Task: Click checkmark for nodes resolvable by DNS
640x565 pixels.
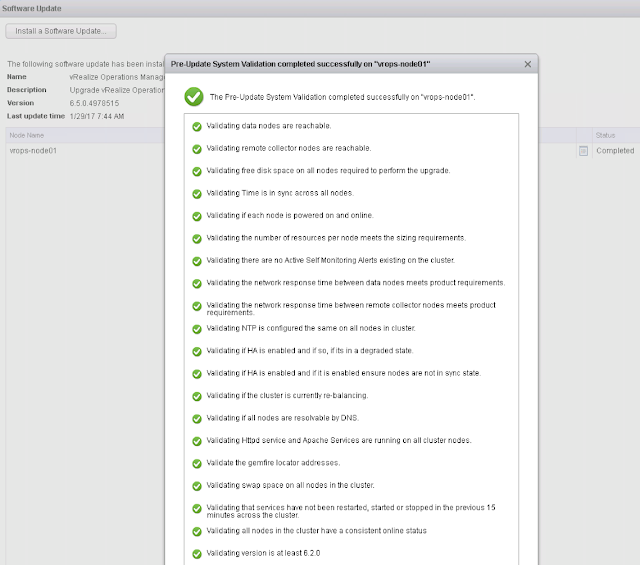Action: pos(197,419)
